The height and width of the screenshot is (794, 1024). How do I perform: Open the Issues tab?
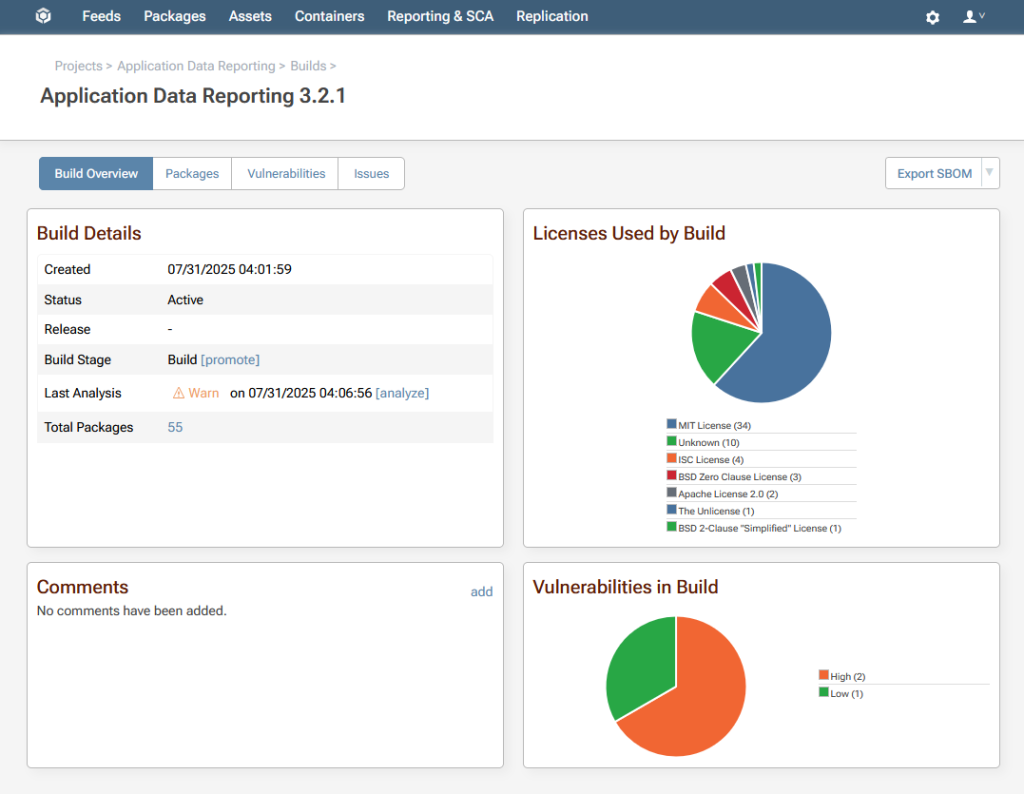tap(371, 173)
